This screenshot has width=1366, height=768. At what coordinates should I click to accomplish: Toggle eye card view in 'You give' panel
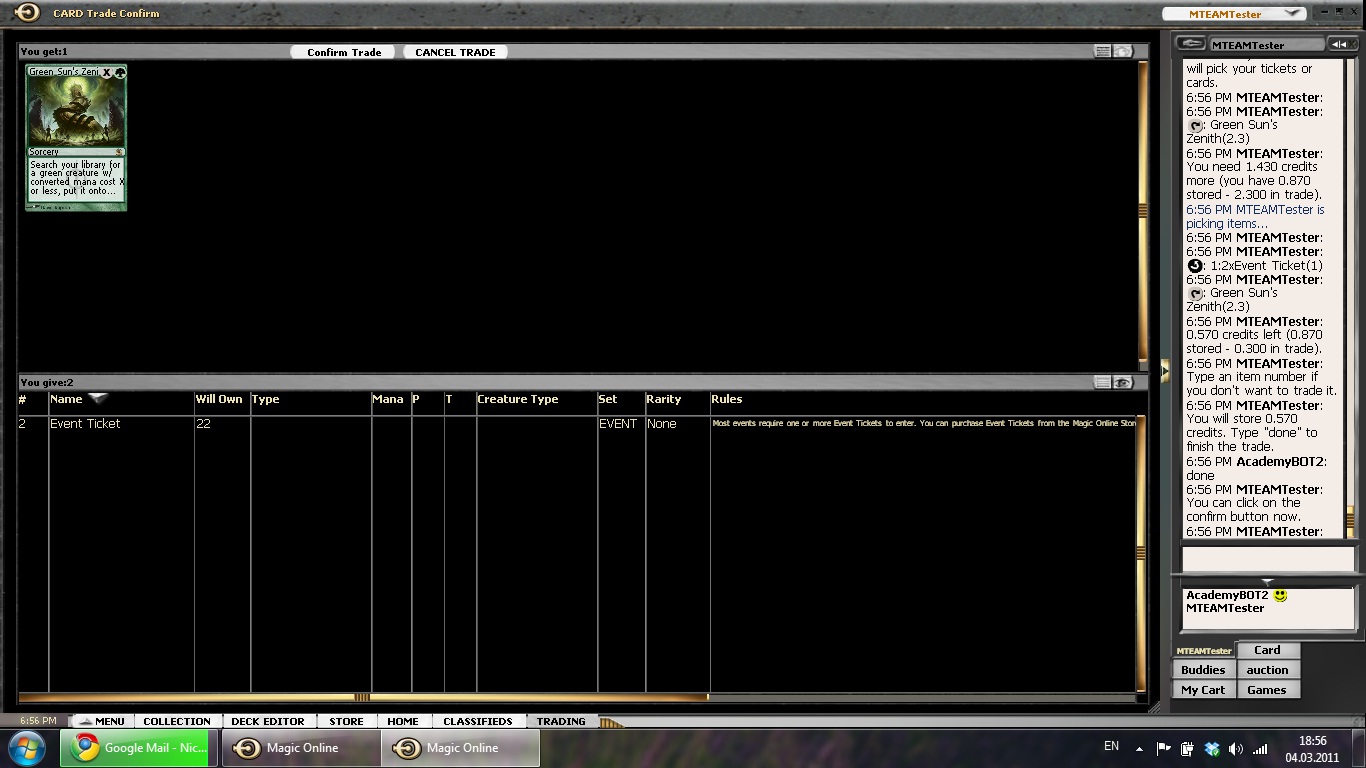1123,382
